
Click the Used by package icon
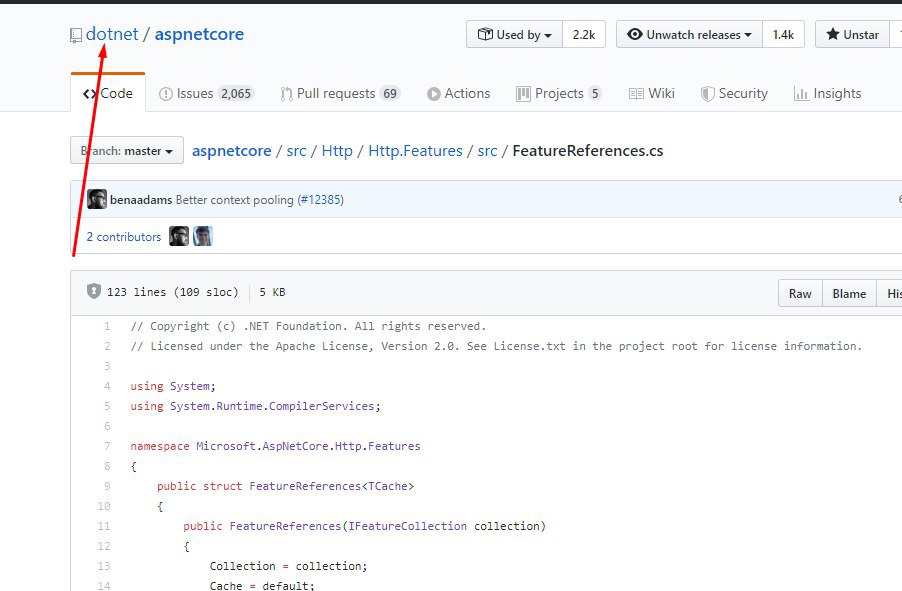click(485, 35)
